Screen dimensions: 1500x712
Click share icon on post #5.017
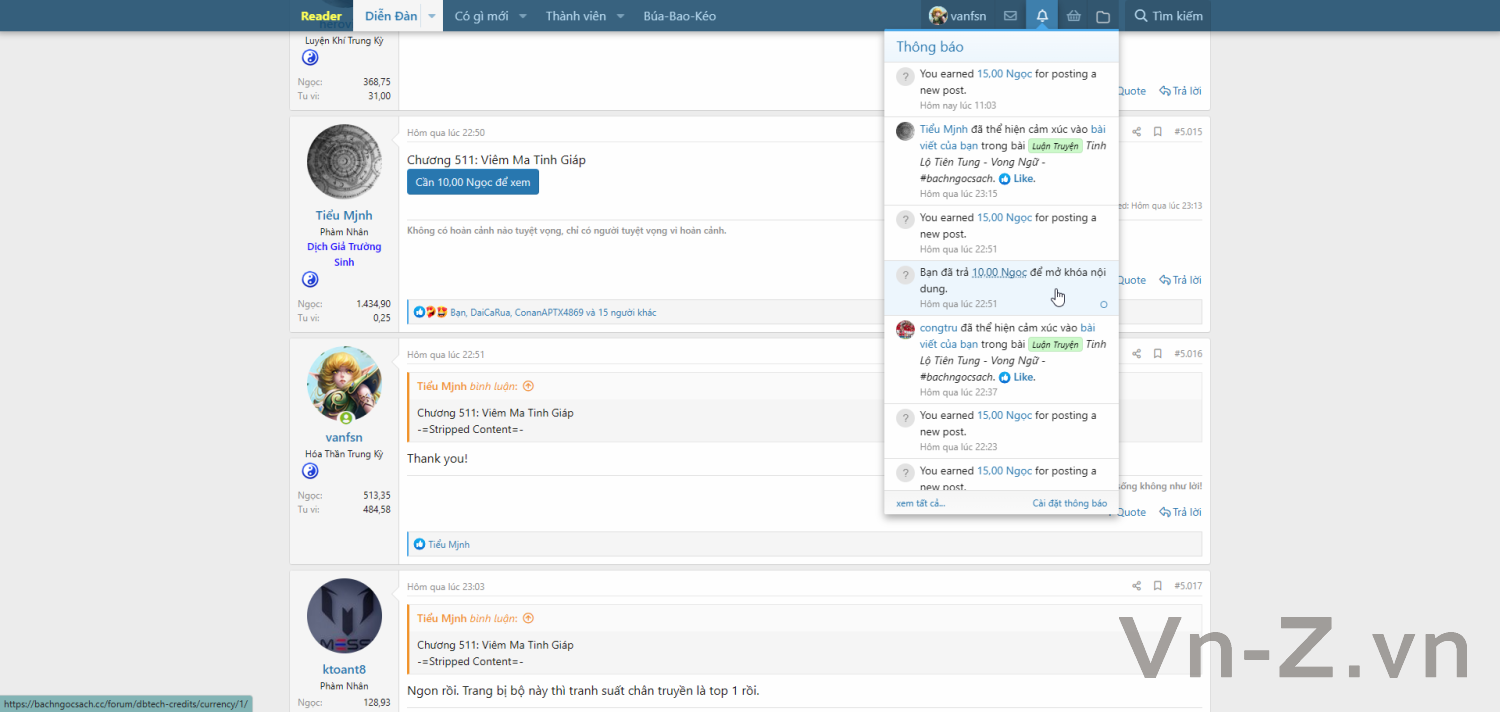[x=1136, y=586]
